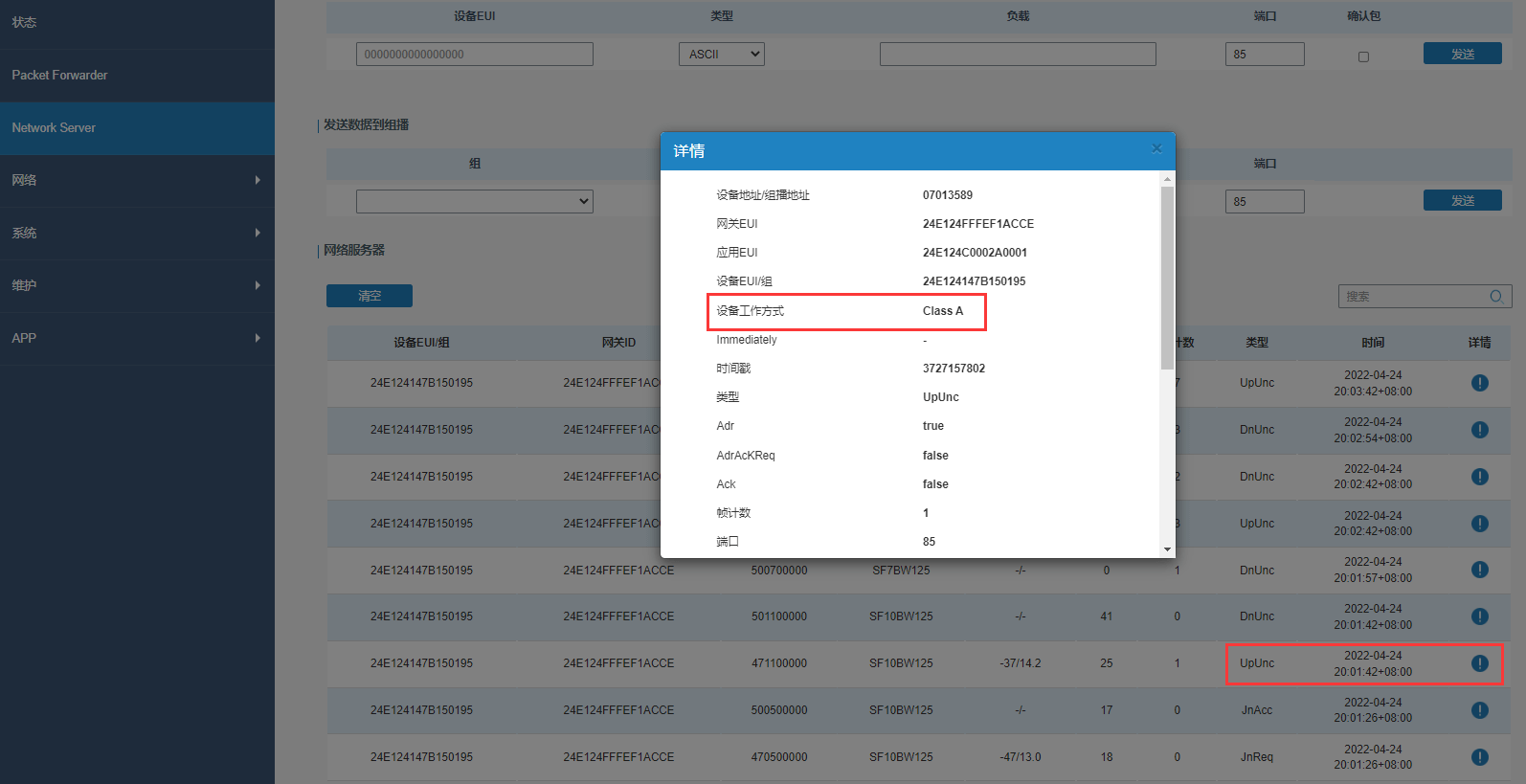The image size is (1526, 784).
Task: Open details icon for 20:01:57 DnUnc row
Action: point(1479,570)
